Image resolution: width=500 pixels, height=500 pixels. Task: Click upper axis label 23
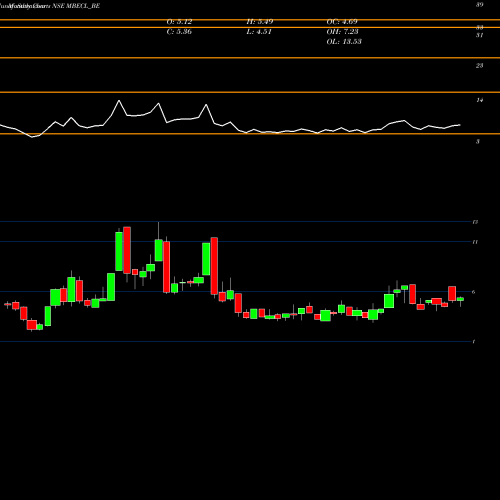pyautogui.click(x=479, y=66)
